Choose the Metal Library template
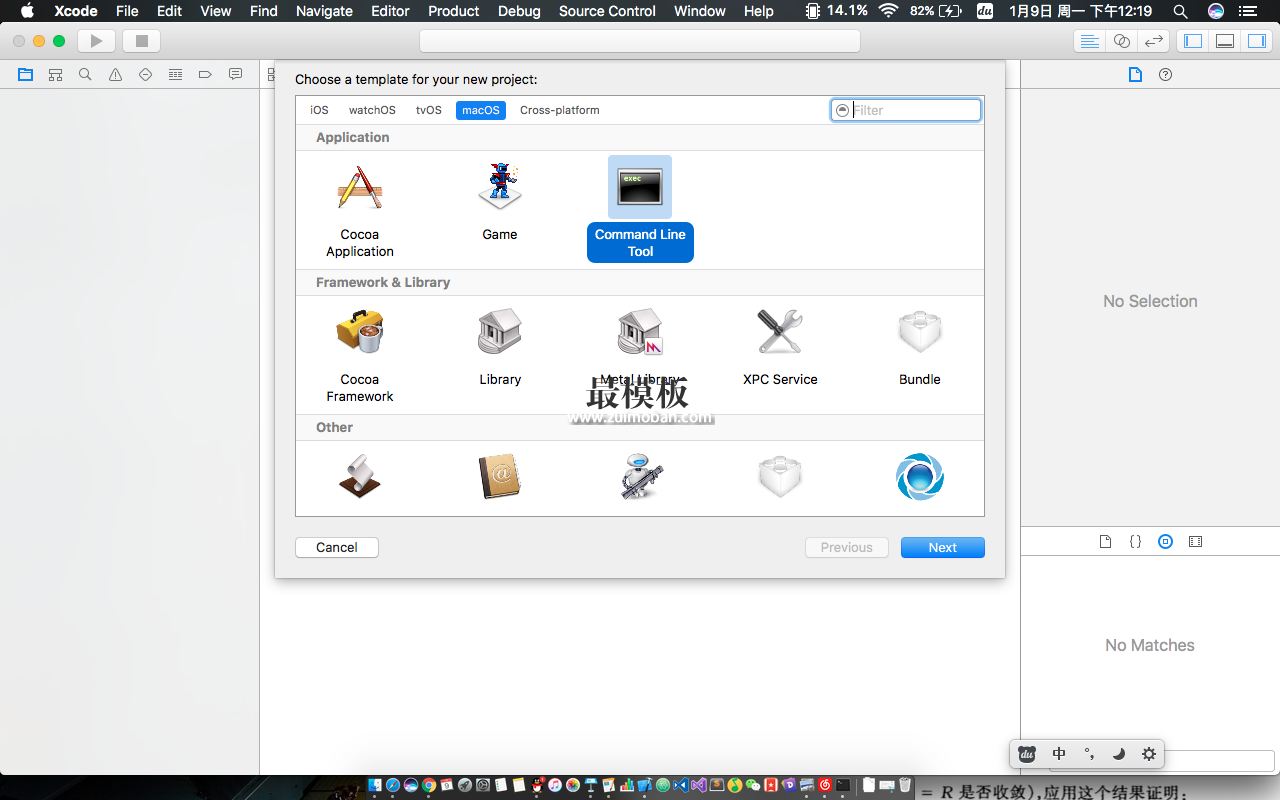1280x800 pixels. tap(640, 346)
